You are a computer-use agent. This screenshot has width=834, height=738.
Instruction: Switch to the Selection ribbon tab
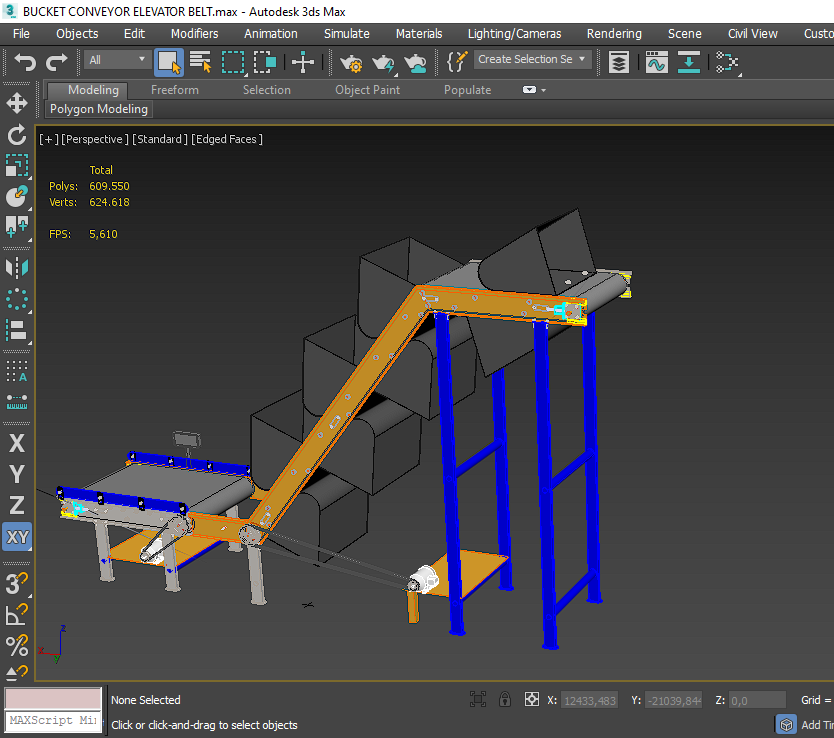point(267,90)
